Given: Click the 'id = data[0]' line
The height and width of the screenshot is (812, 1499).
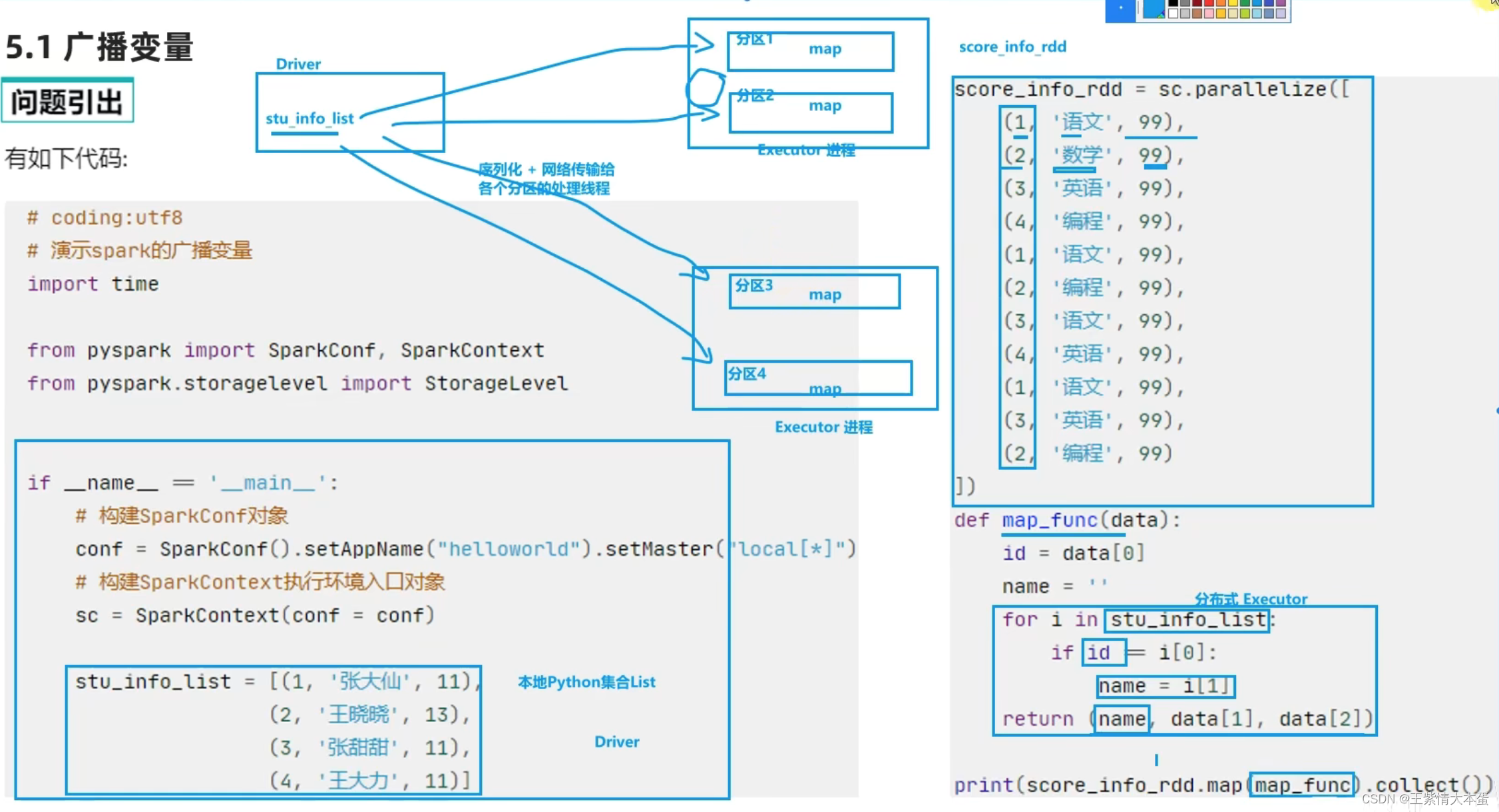Looking at the screenshot, I should pyautogui.click(x=1074, y=553).
